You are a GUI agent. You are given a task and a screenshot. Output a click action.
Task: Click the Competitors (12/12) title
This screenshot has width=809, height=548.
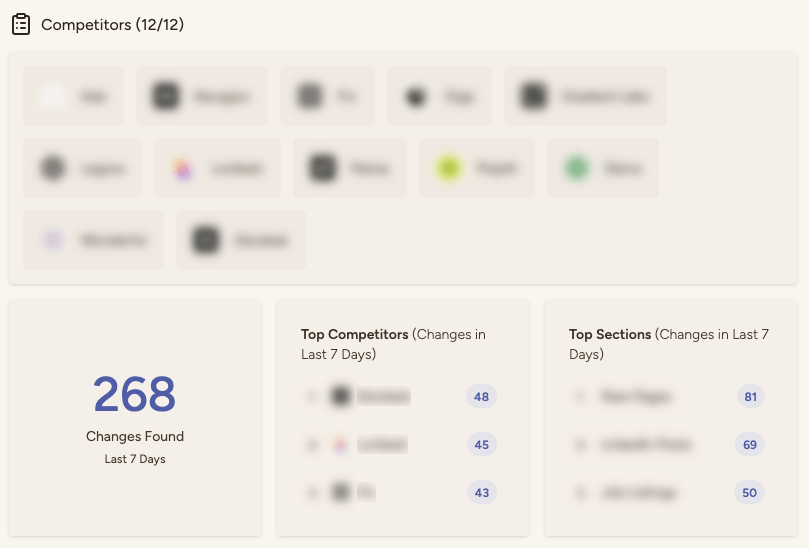coord(112,25)
